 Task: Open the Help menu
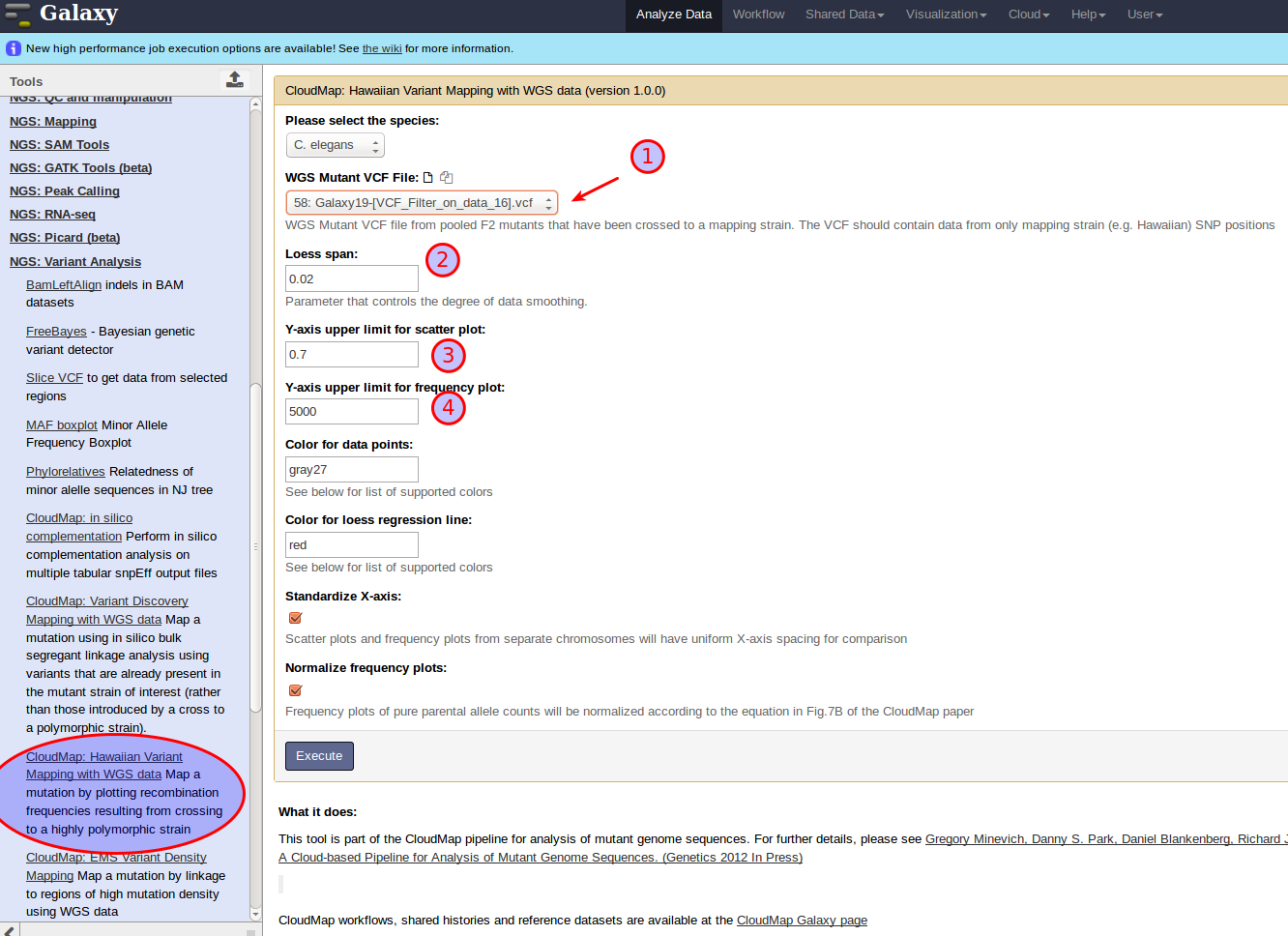click(1088, 15)
